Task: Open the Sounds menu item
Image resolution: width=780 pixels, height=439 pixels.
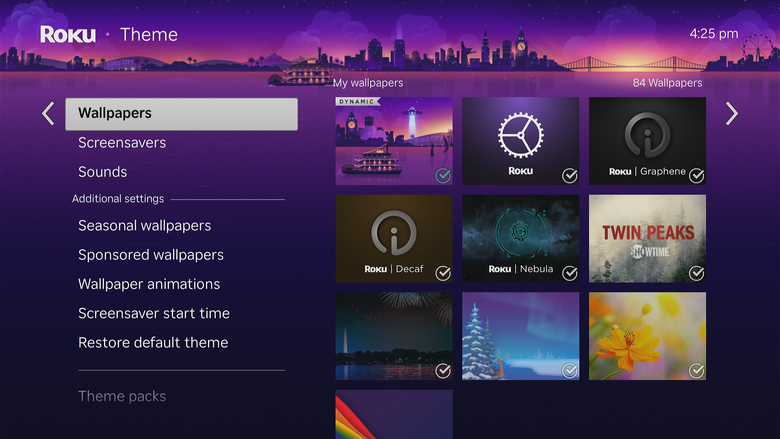Action: click(x=102, y=172)
